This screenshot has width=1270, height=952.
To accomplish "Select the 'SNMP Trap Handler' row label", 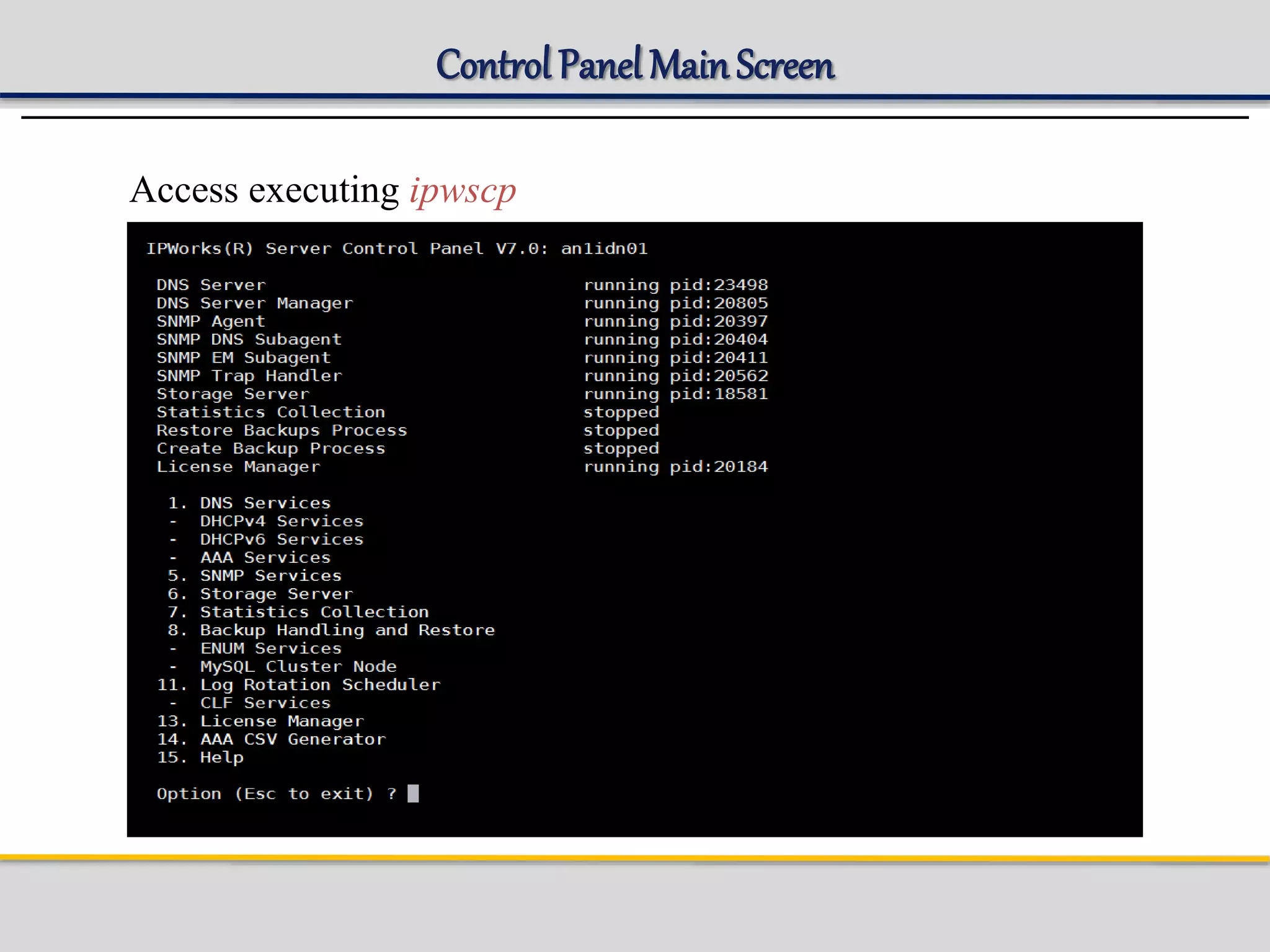I will 249,376.
